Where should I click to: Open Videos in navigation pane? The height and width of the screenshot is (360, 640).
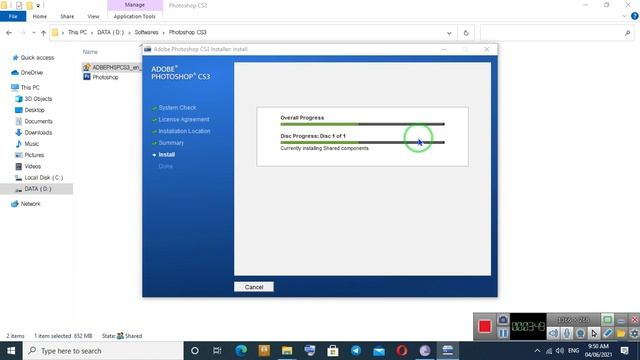click(x=32, y=166)
